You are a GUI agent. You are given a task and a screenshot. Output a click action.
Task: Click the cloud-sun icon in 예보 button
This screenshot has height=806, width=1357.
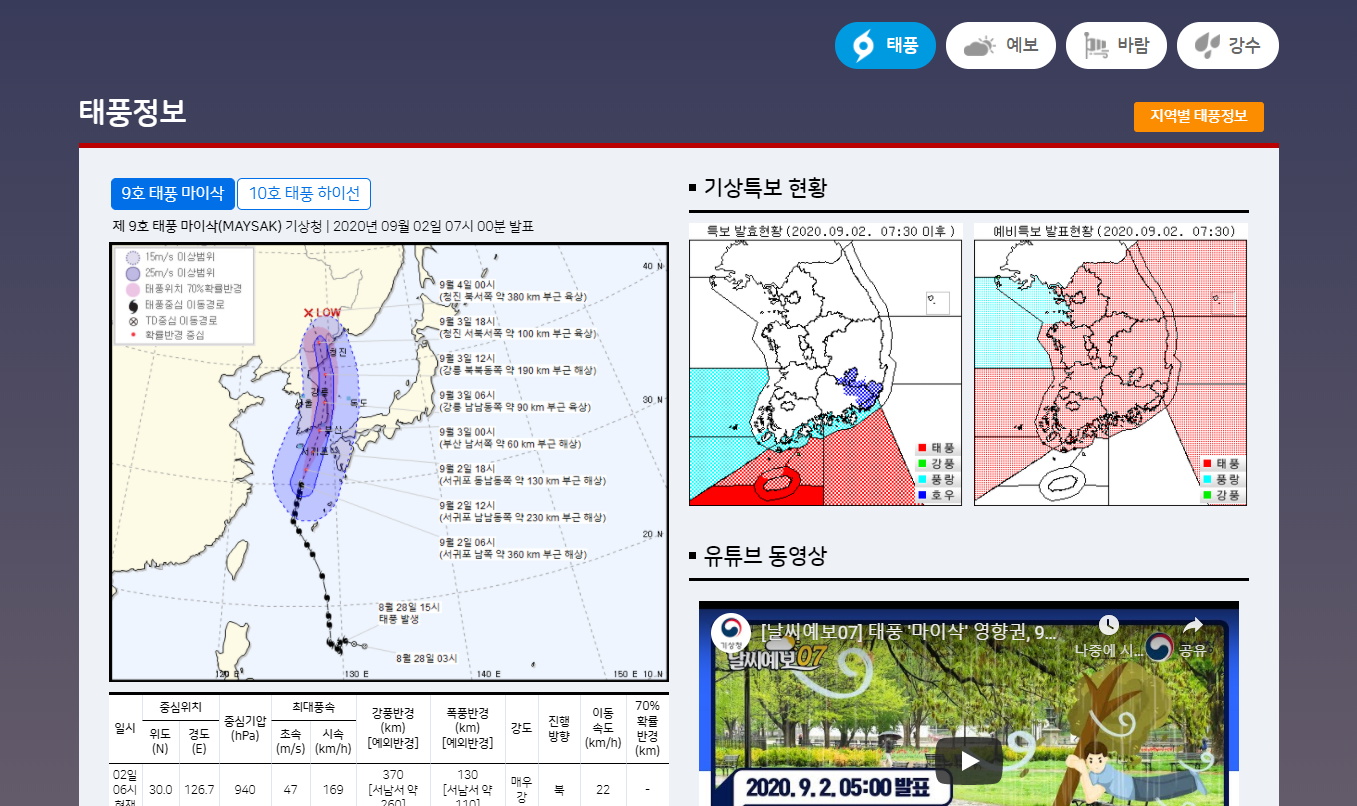pos(979,46)
